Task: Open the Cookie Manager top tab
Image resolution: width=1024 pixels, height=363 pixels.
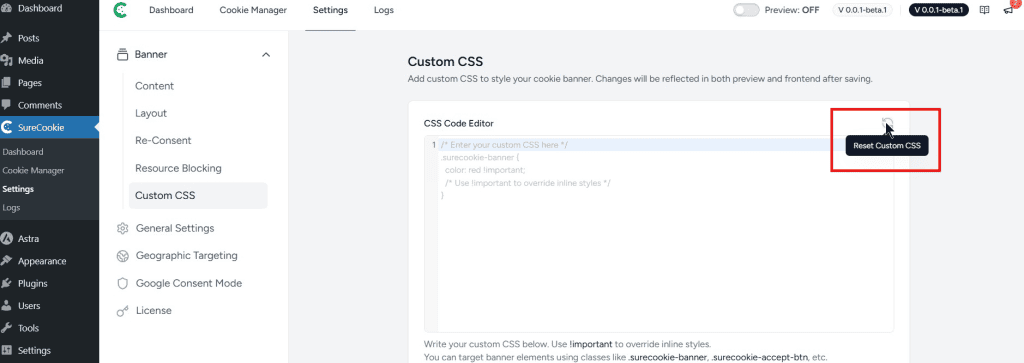Action: 253,10
